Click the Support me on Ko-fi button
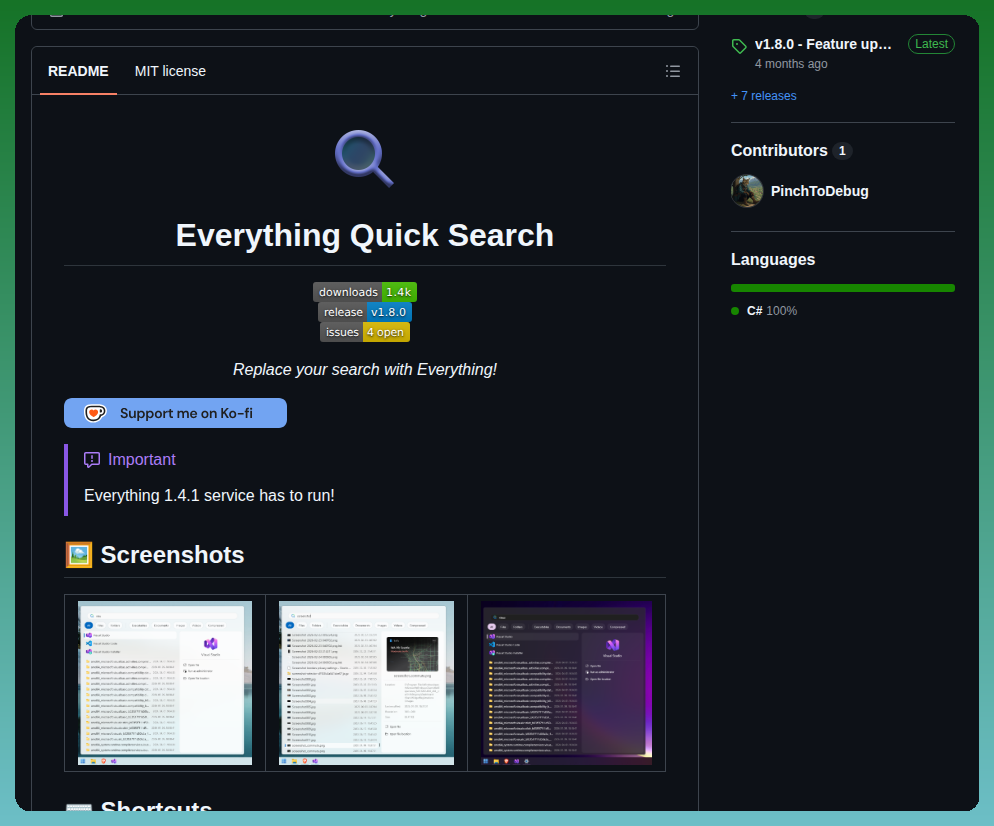The image size is (994, 826). coord(176,413)
